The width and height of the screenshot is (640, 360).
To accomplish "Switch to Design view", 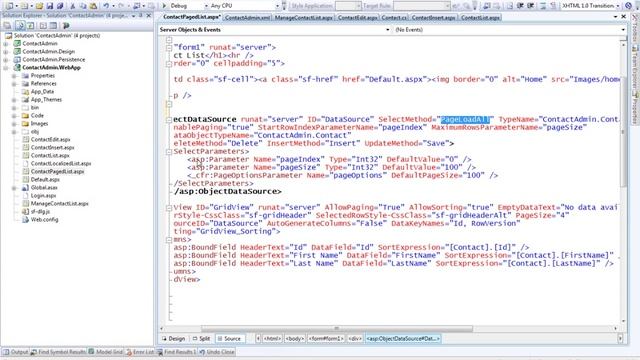I will (173, 339).
